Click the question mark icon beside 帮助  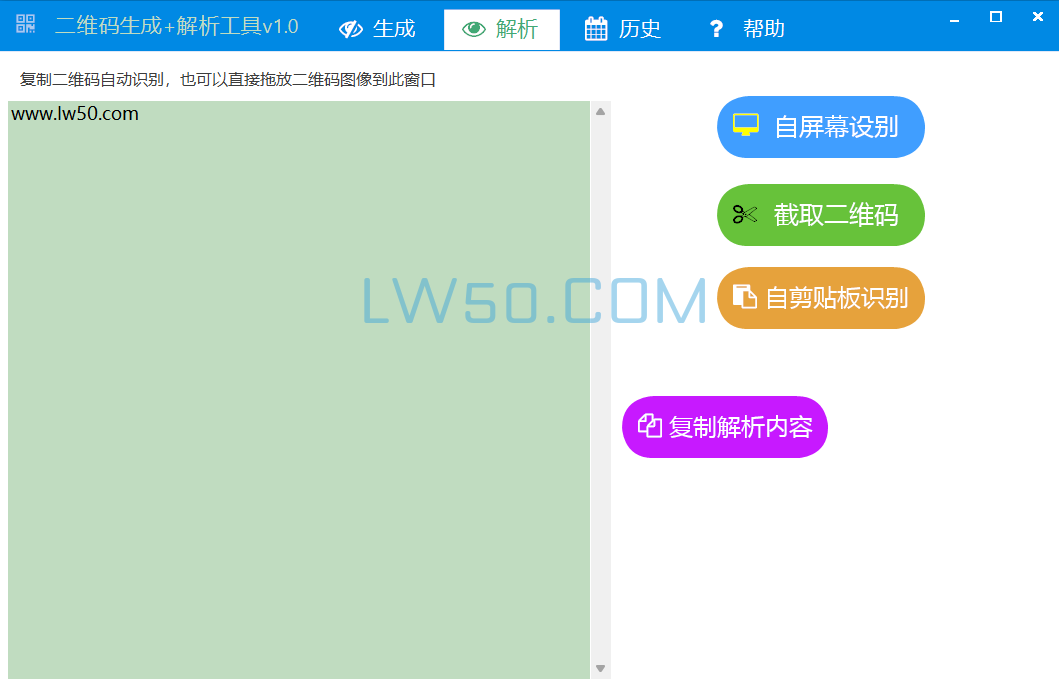click(x=716, y=28)
